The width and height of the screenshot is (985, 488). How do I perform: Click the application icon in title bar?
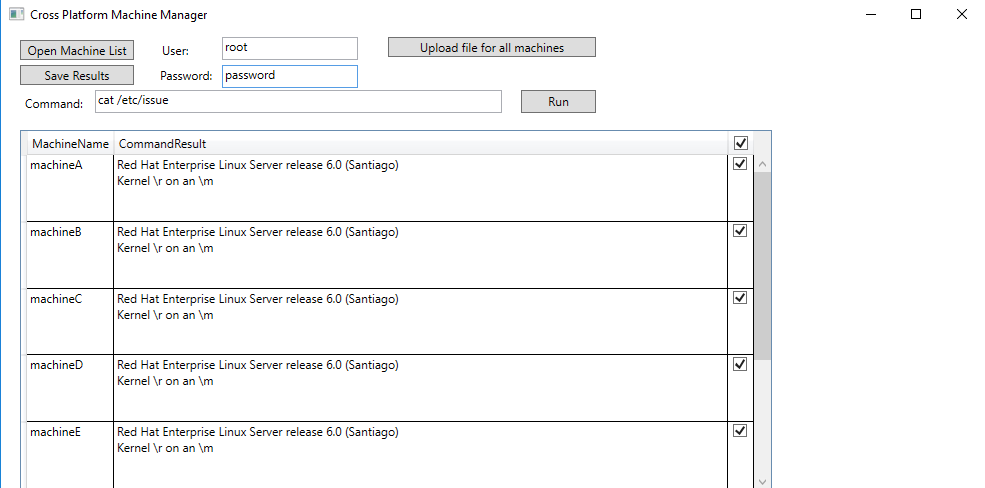(16, 15)
